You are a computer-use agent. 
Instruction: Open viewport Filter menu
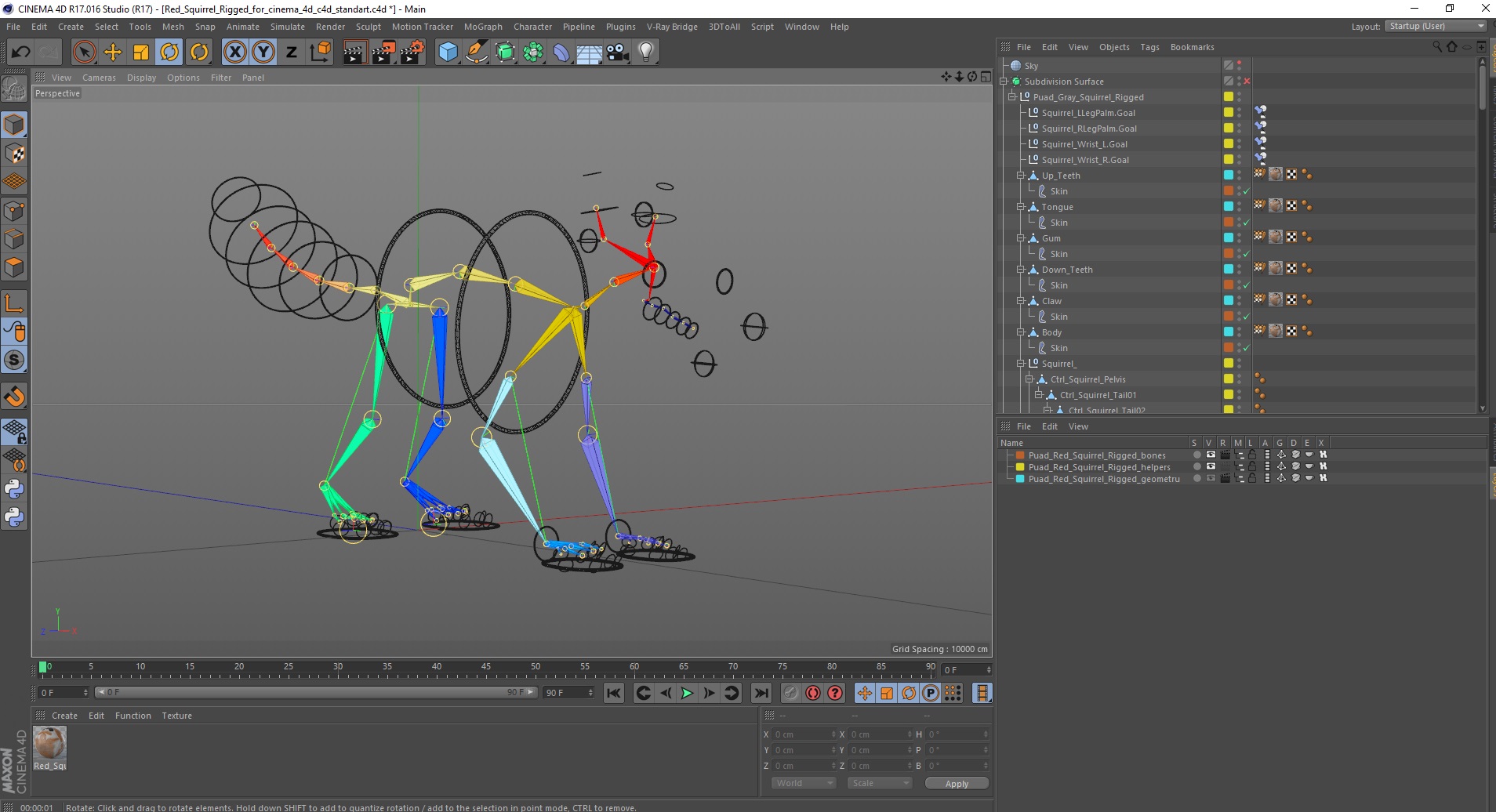click(x=221, y=78)
